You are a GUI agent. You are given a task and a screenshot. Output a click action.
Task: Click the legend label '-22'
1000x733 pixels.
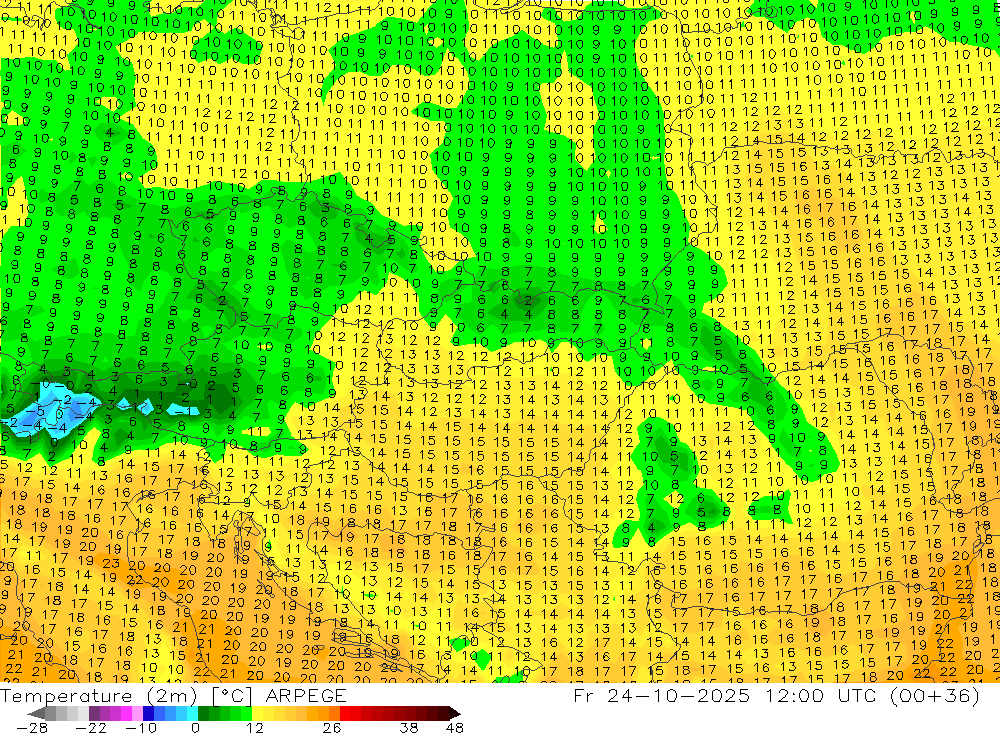pyautogui.click(x=91, y=727)
